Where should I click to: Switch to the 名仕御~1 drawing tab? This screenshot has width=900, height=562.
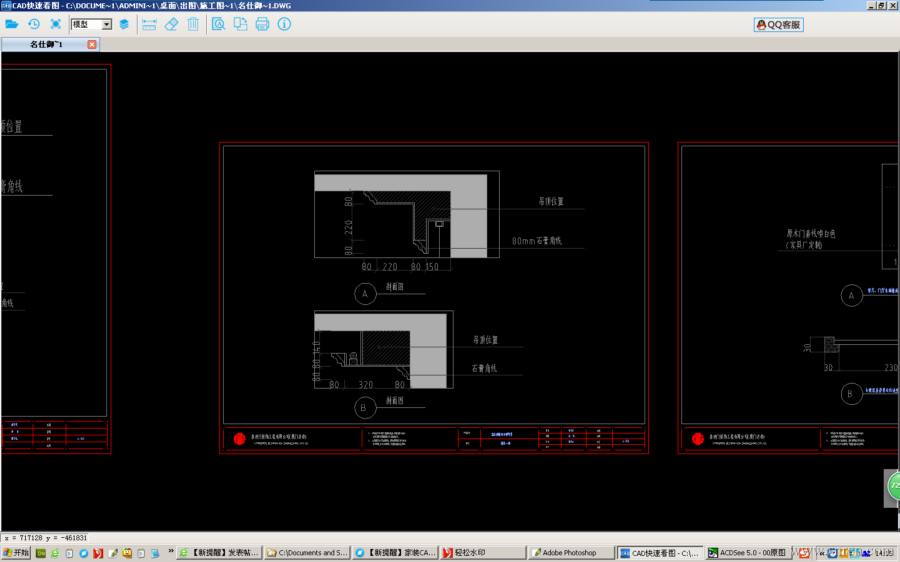click(46, 44)
